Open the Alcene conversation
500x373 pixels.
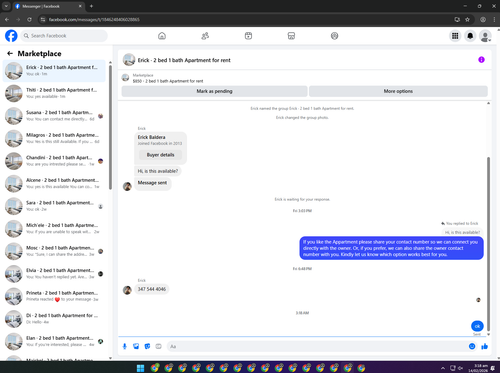54,184
